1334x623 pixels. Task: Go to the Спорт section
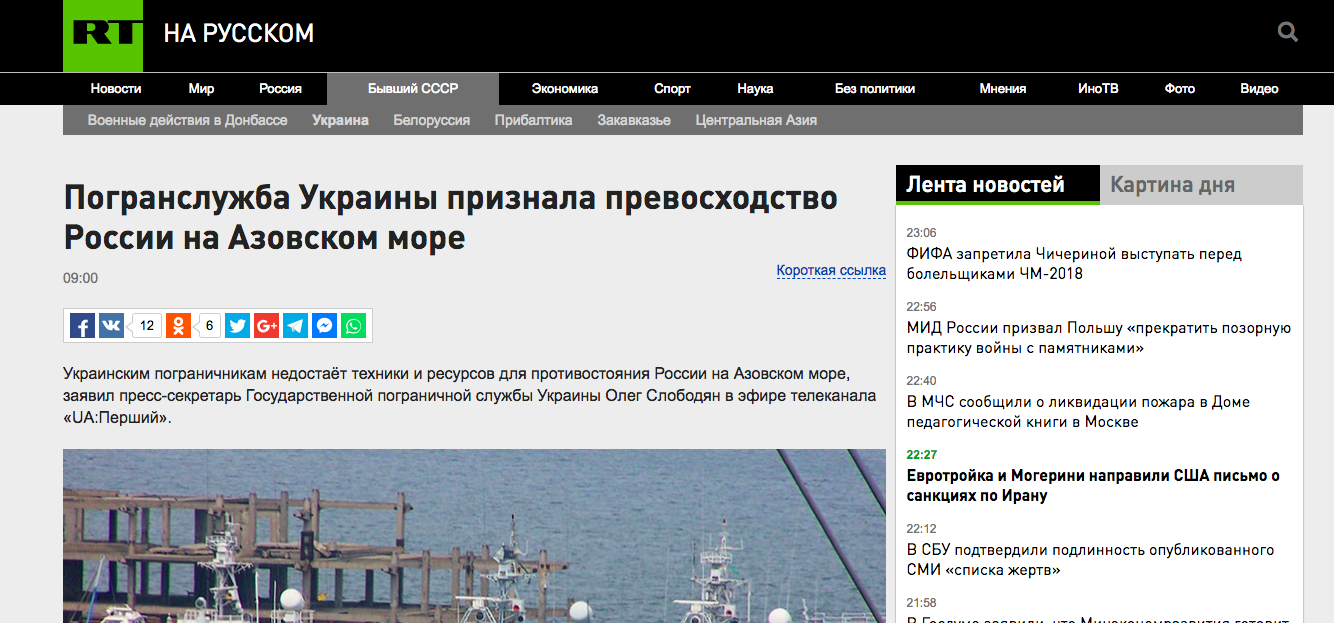coord(672,88)
